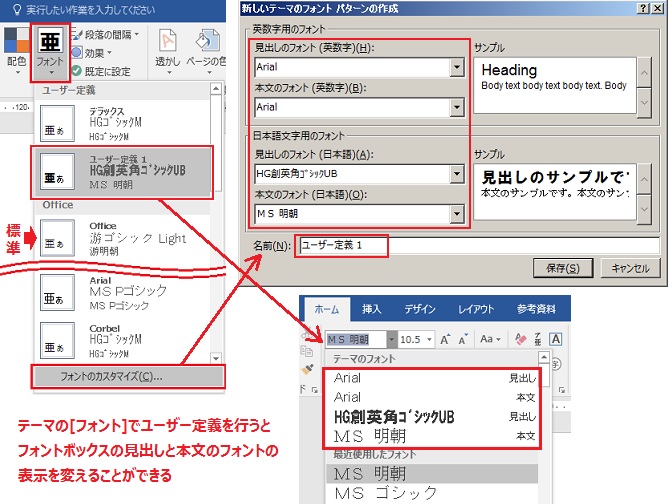The width and height of the screenshot is (668, 504).
Task: Click the 保存(S) button
Action: point(563,268)
